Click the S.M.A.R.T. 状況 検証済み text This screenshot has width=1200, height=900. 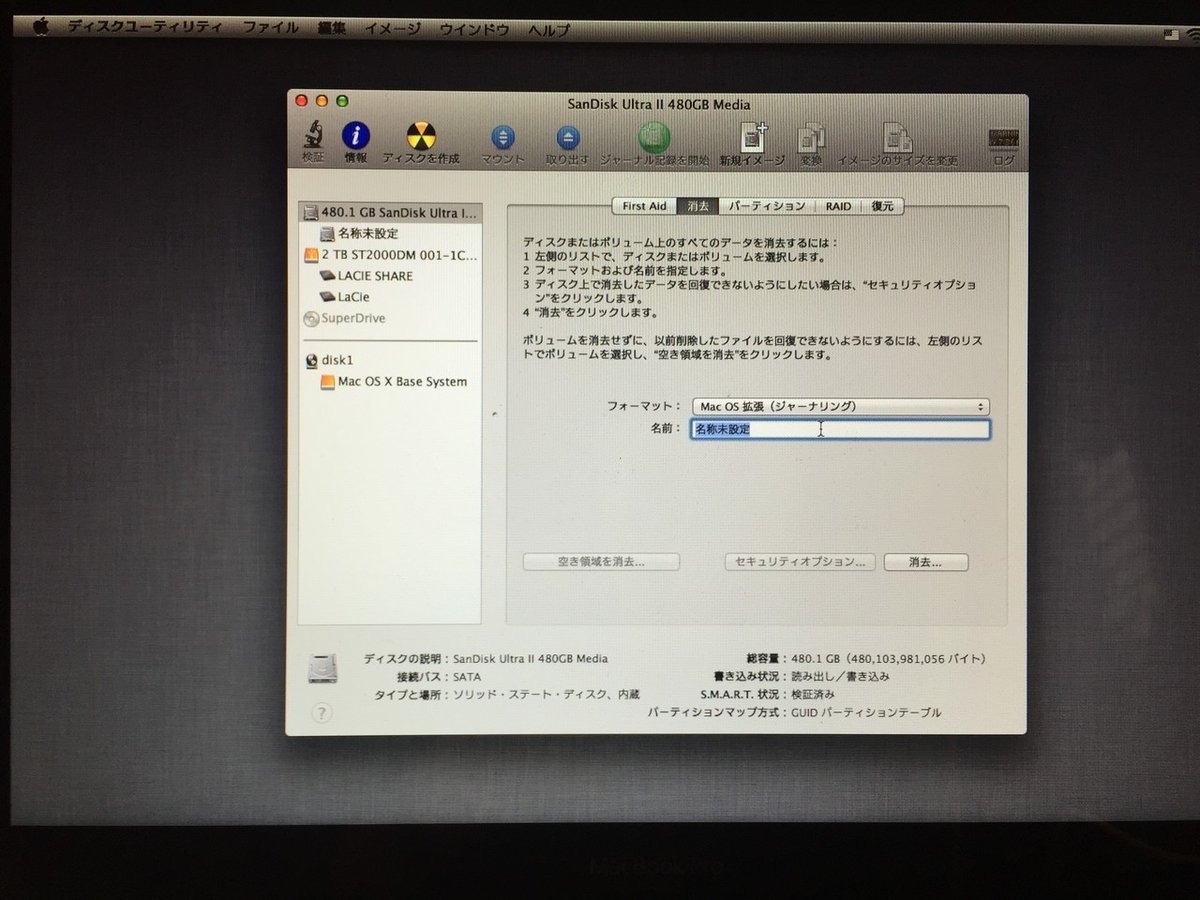pos(767,694)
